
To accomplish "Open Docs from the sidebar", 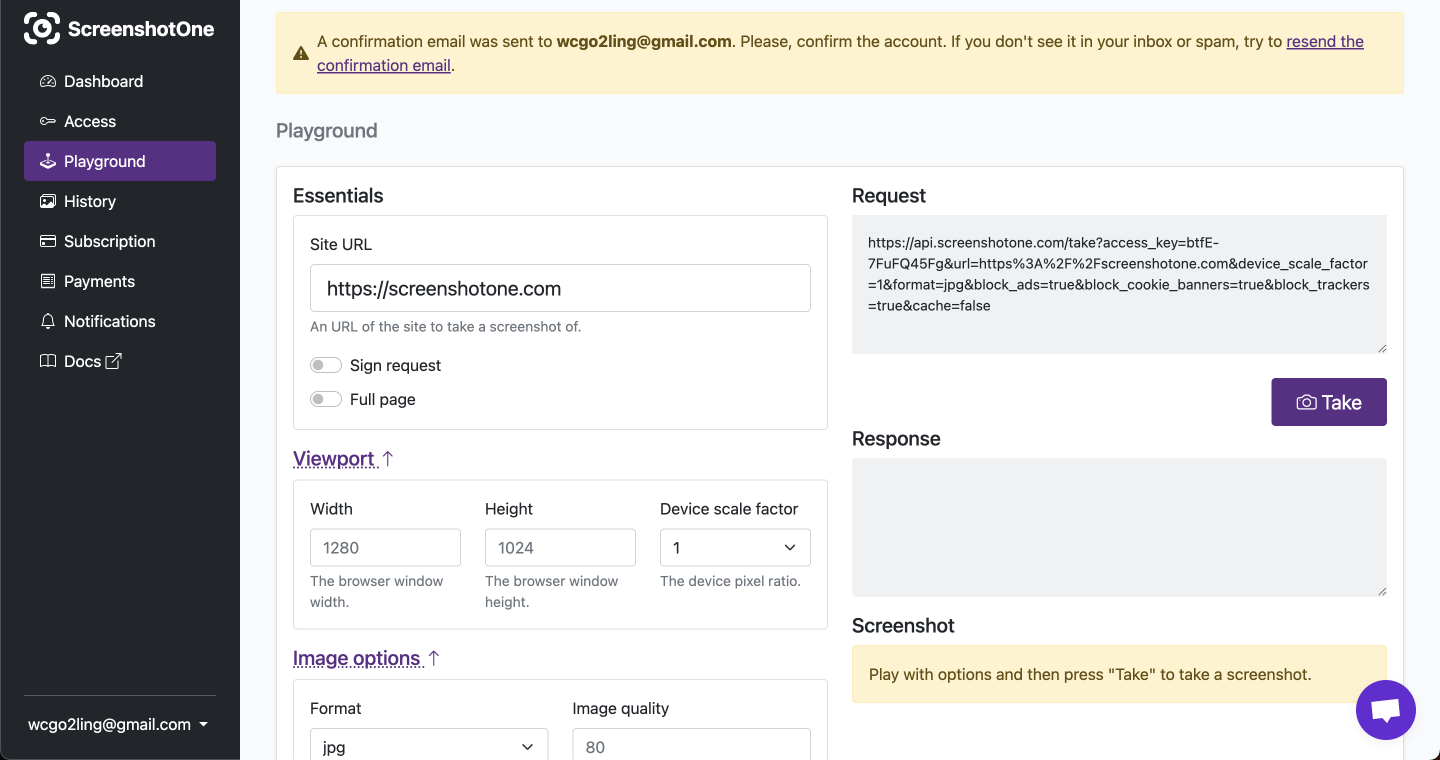I will 82,361.
